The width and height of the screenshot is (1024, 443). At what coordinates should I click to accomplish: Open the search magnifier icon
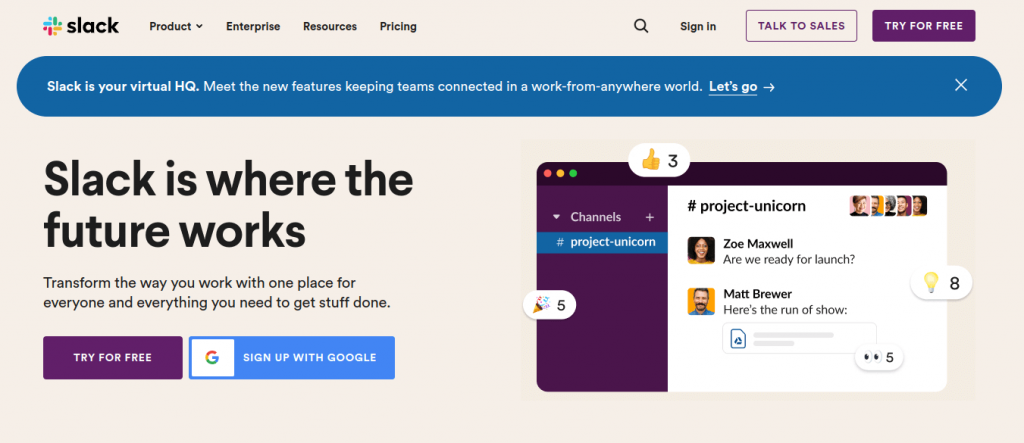[641, 26]
